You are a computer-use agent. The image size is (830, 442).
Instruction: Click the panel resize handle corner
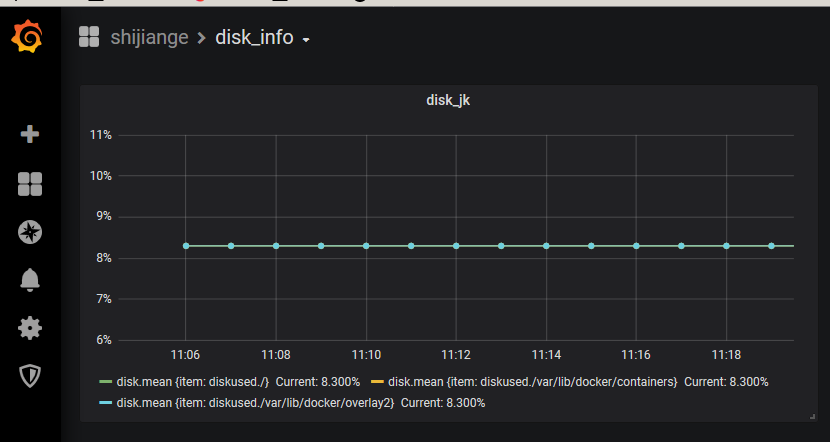[813, 417]
